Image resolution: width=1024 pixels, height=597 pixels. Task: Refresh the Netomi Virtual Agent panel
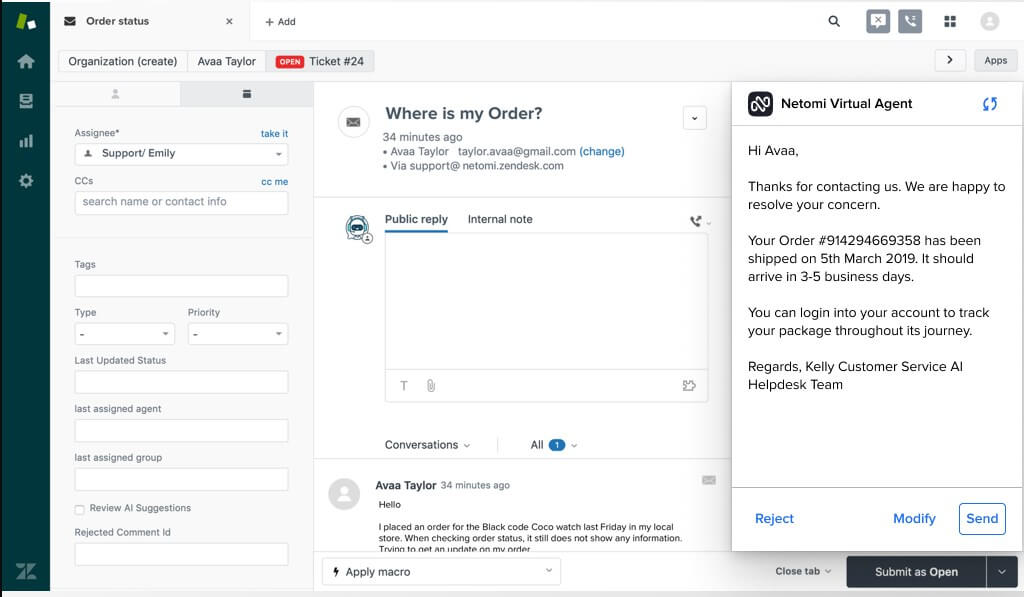(990, 103)
